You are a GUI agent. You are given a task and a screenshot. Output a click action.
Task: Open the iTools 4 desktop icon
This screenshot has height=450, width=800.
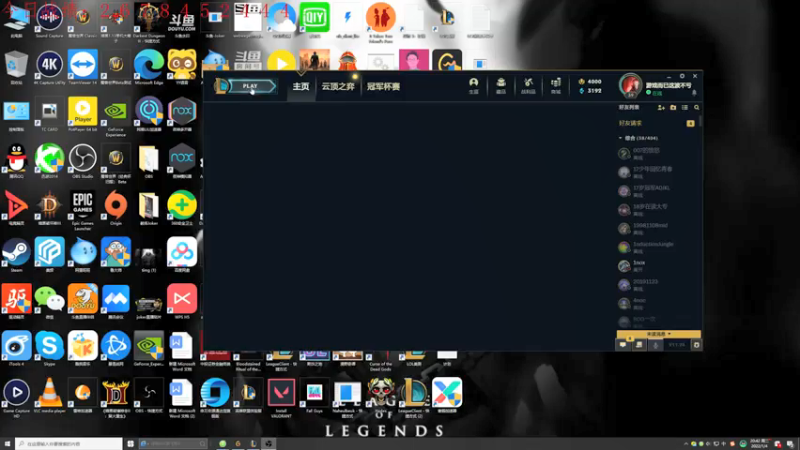(x=16, y=349)
